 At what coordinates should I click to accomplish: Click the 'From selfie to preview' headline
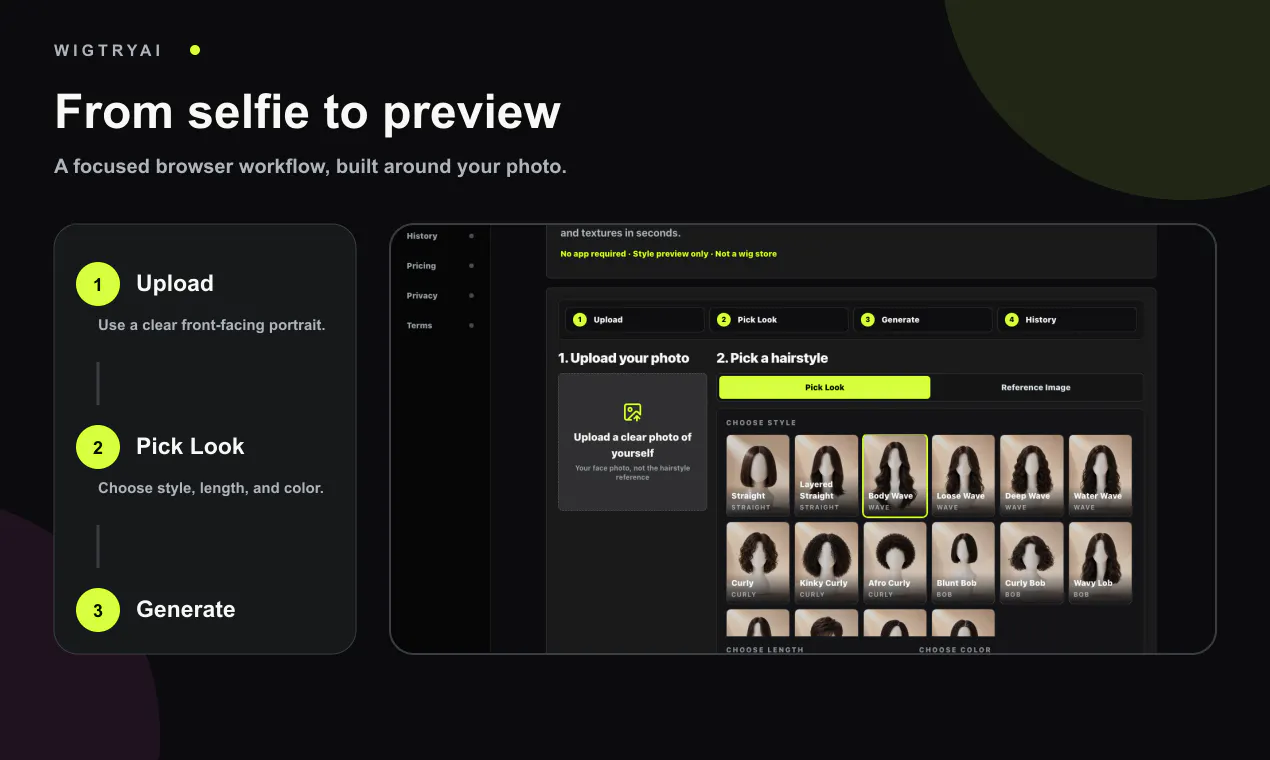point(307,111)
